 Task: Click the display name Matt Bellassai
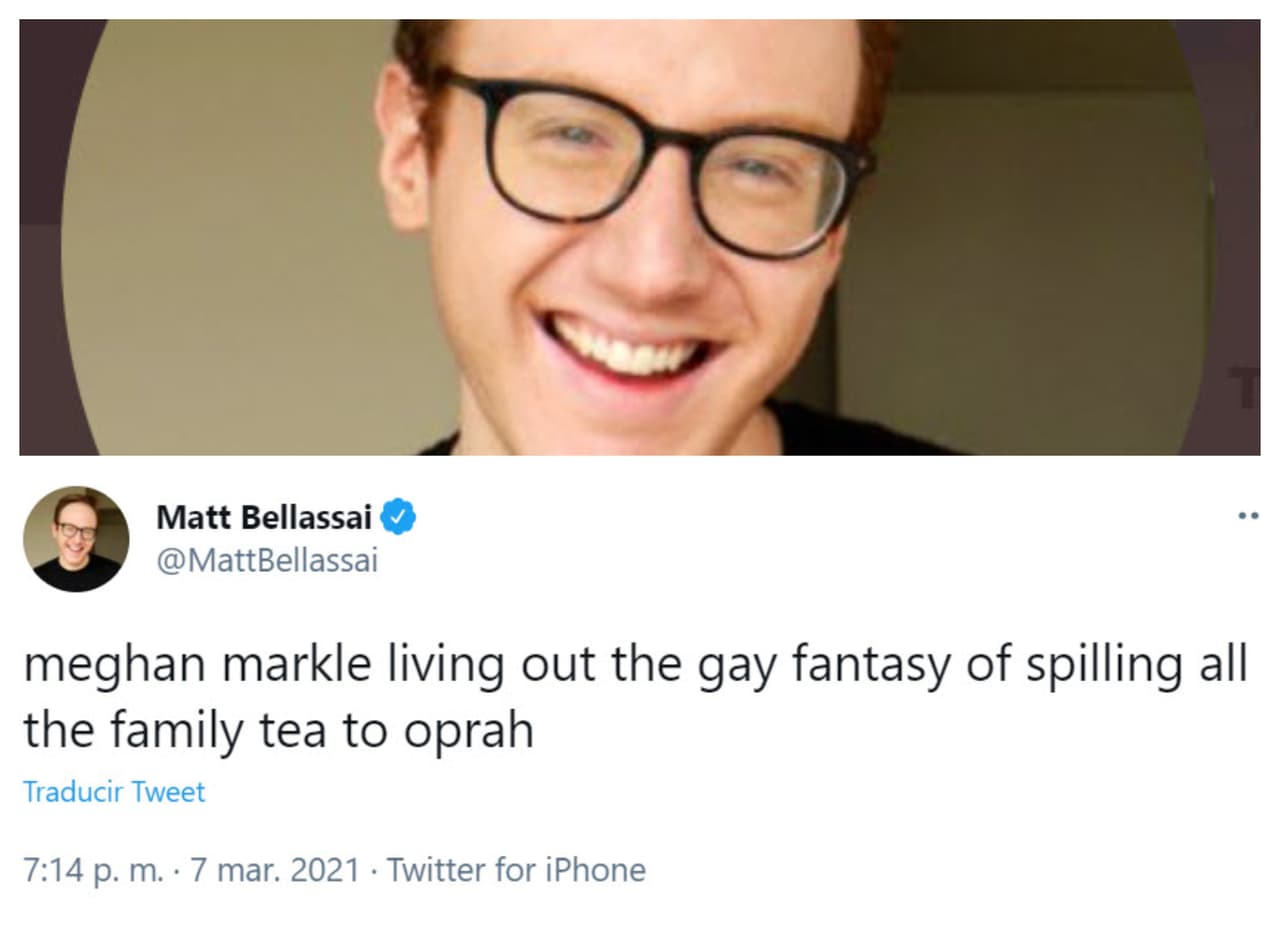click(266, 515)
